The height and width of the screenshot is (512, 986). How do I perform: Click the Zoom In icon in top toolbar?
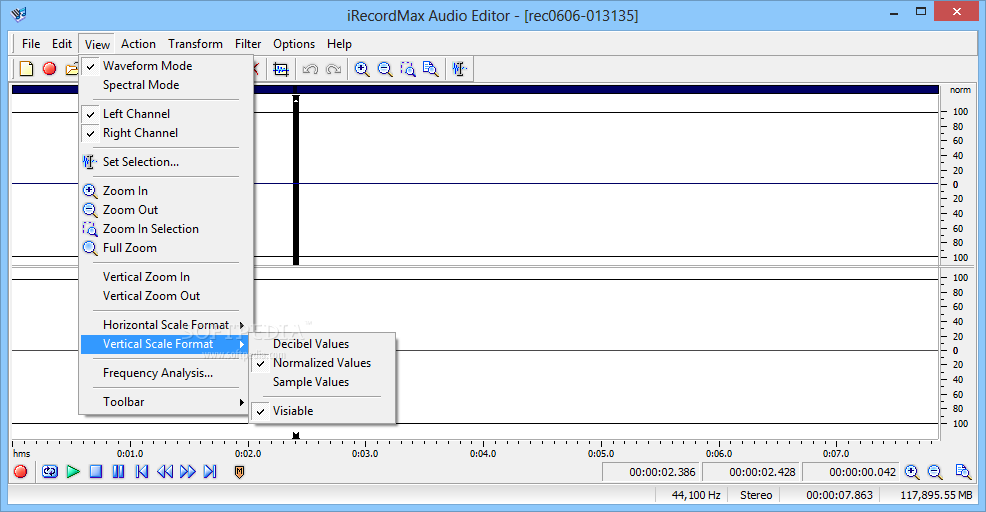[x=362, y=69]
